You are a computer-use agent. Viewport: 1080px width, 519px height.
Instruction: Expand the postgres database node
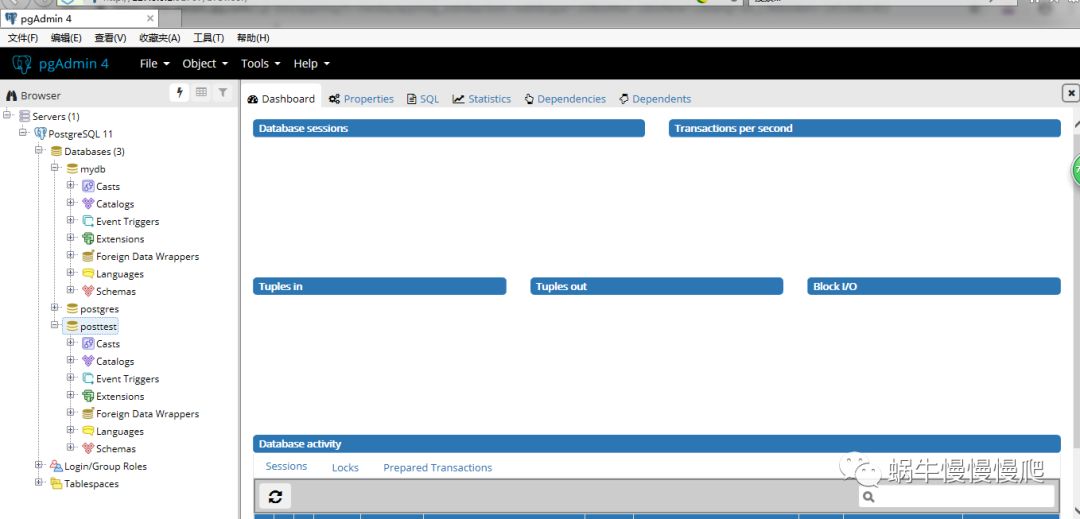click(55, 307)
